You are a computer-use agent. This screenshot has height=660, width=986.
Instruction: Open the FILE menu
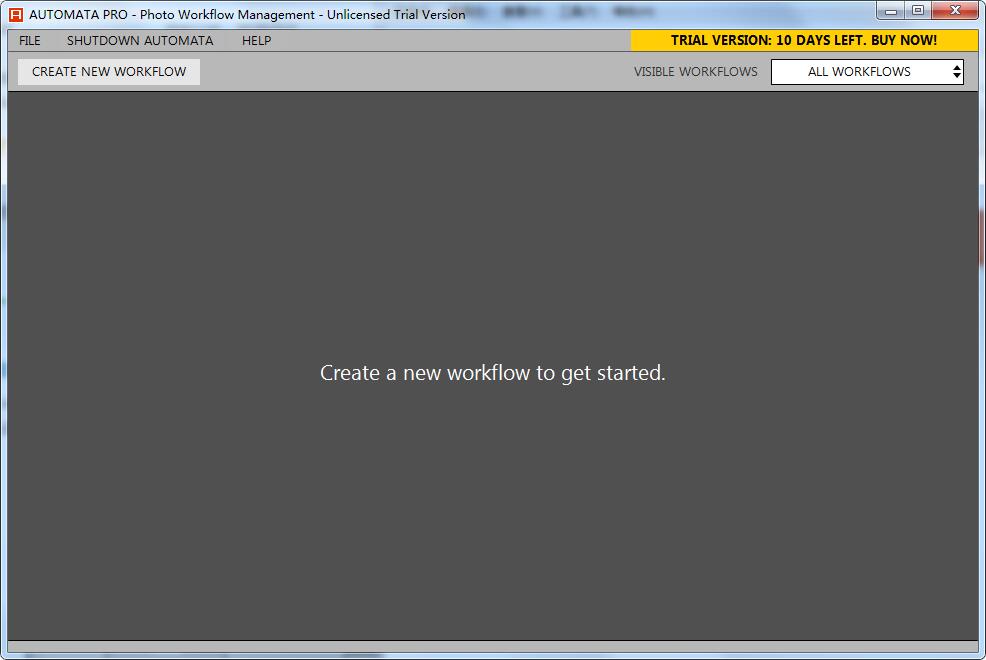[x=30, y=41]
